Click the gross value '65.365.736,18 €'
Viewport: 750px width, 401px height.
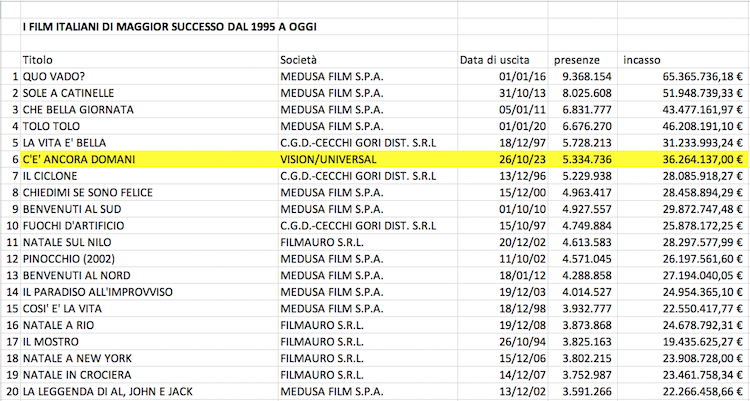coord(703,77)
